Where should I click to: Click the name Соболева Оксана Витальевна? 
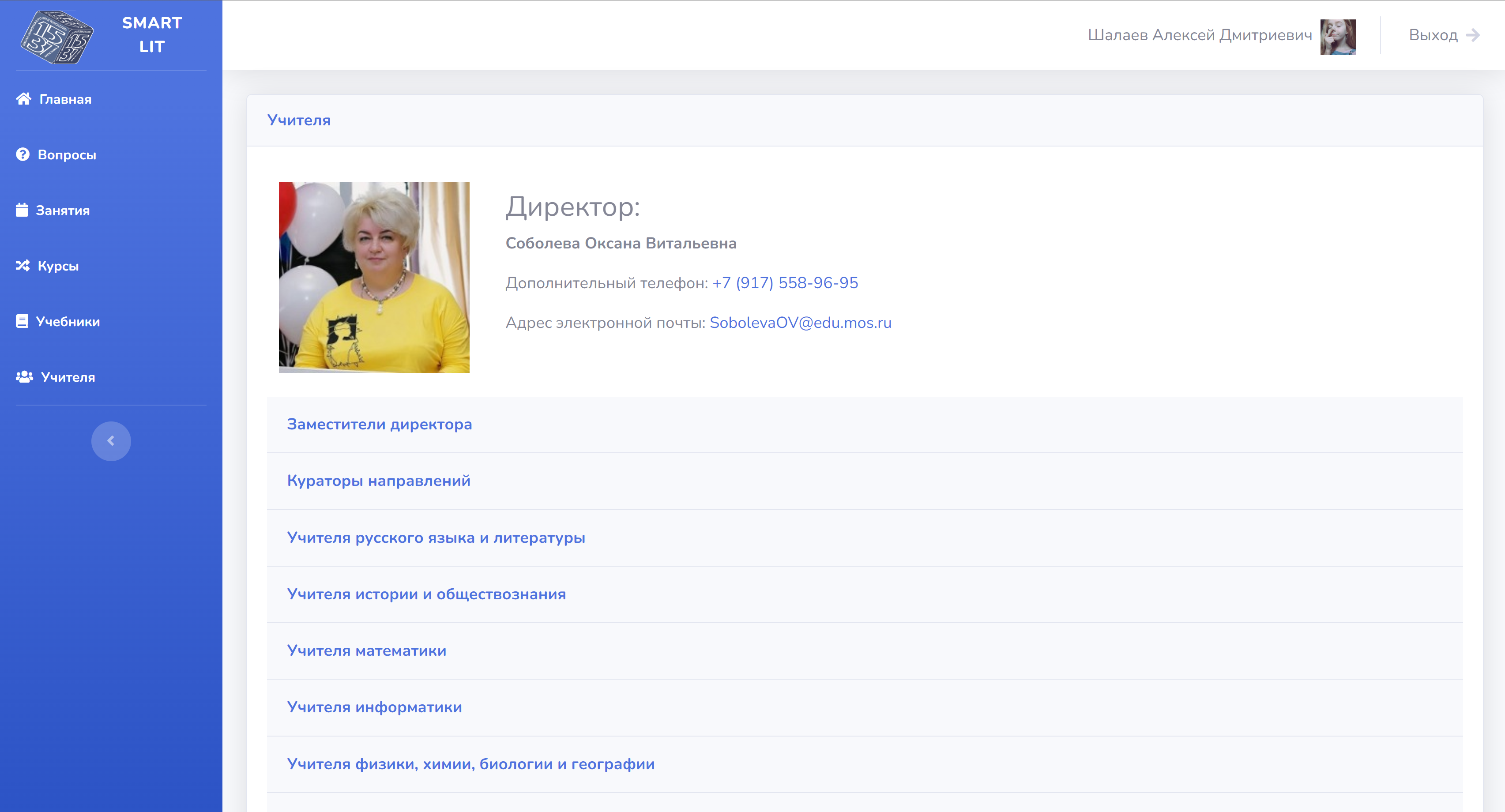621,243
